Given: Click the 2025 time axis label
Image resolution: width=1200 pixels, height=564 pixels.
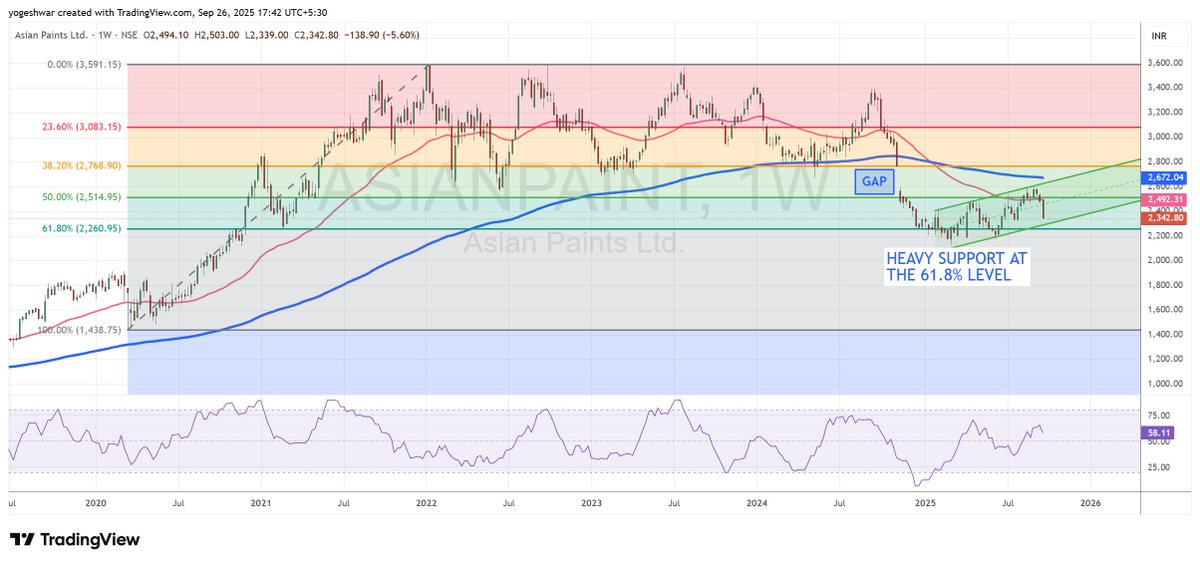Looking at the screenshot, I should pos(924,505).
